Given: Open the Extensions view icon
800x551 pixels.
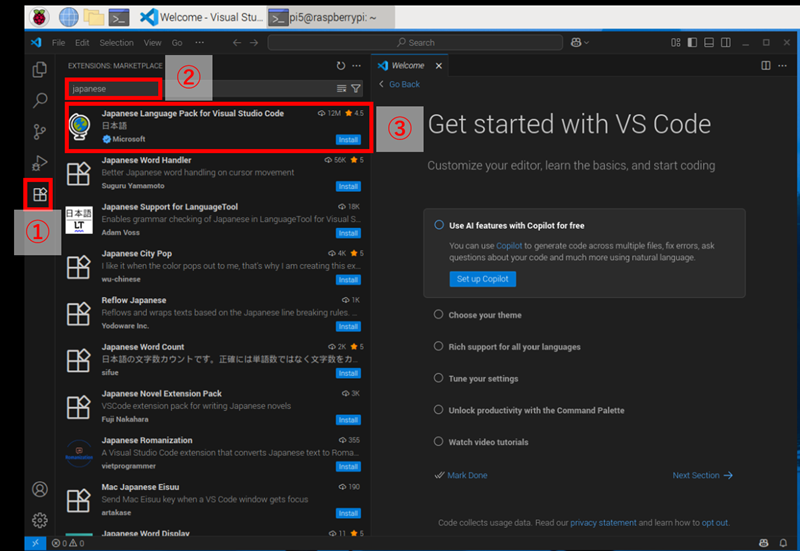Looking at the screenshot, I should point(40,194).
